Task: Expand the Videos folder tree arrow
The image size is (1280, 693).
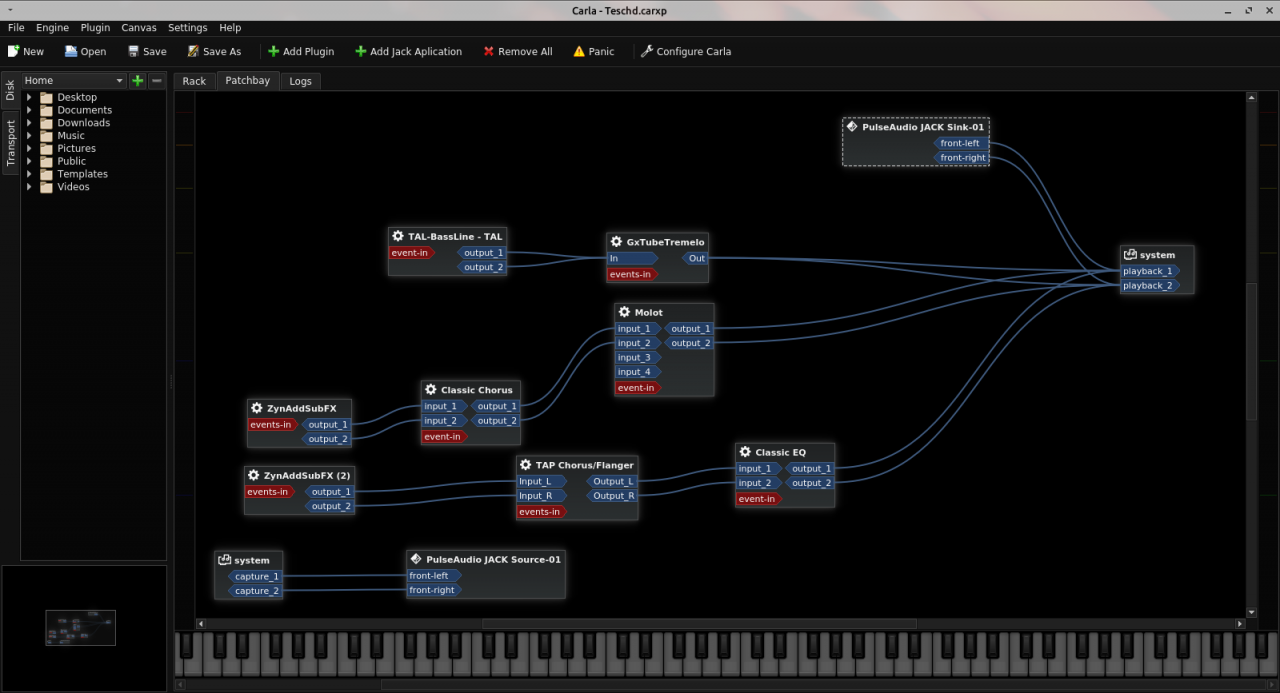Action: click(x=29, y=187)
